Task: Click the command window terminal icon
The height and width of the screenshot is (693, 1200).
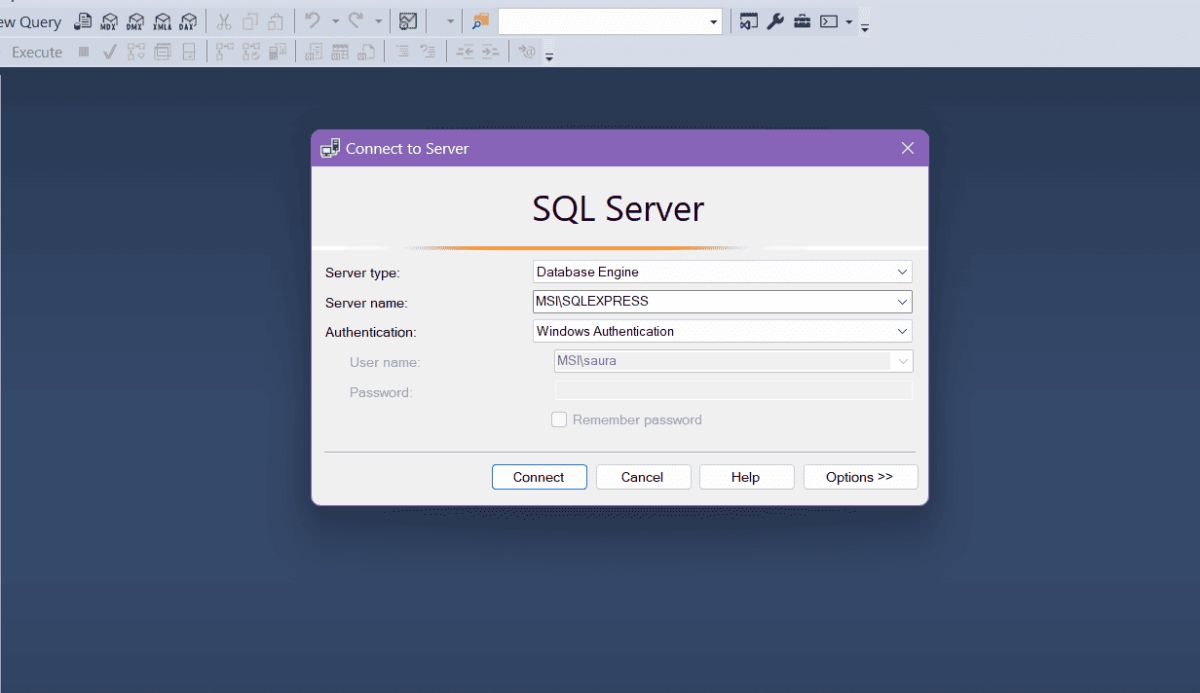Action: 829,21
